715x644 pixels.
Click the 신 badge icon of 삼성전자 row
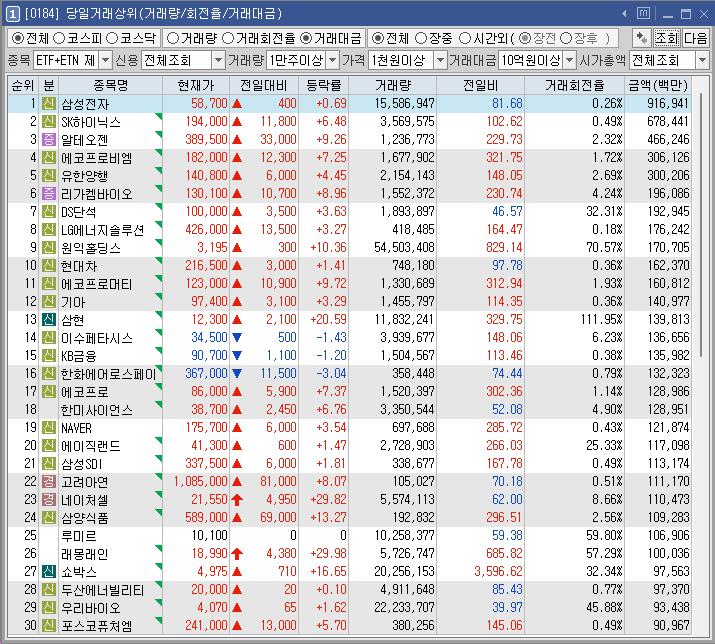[x=49, y=104]
